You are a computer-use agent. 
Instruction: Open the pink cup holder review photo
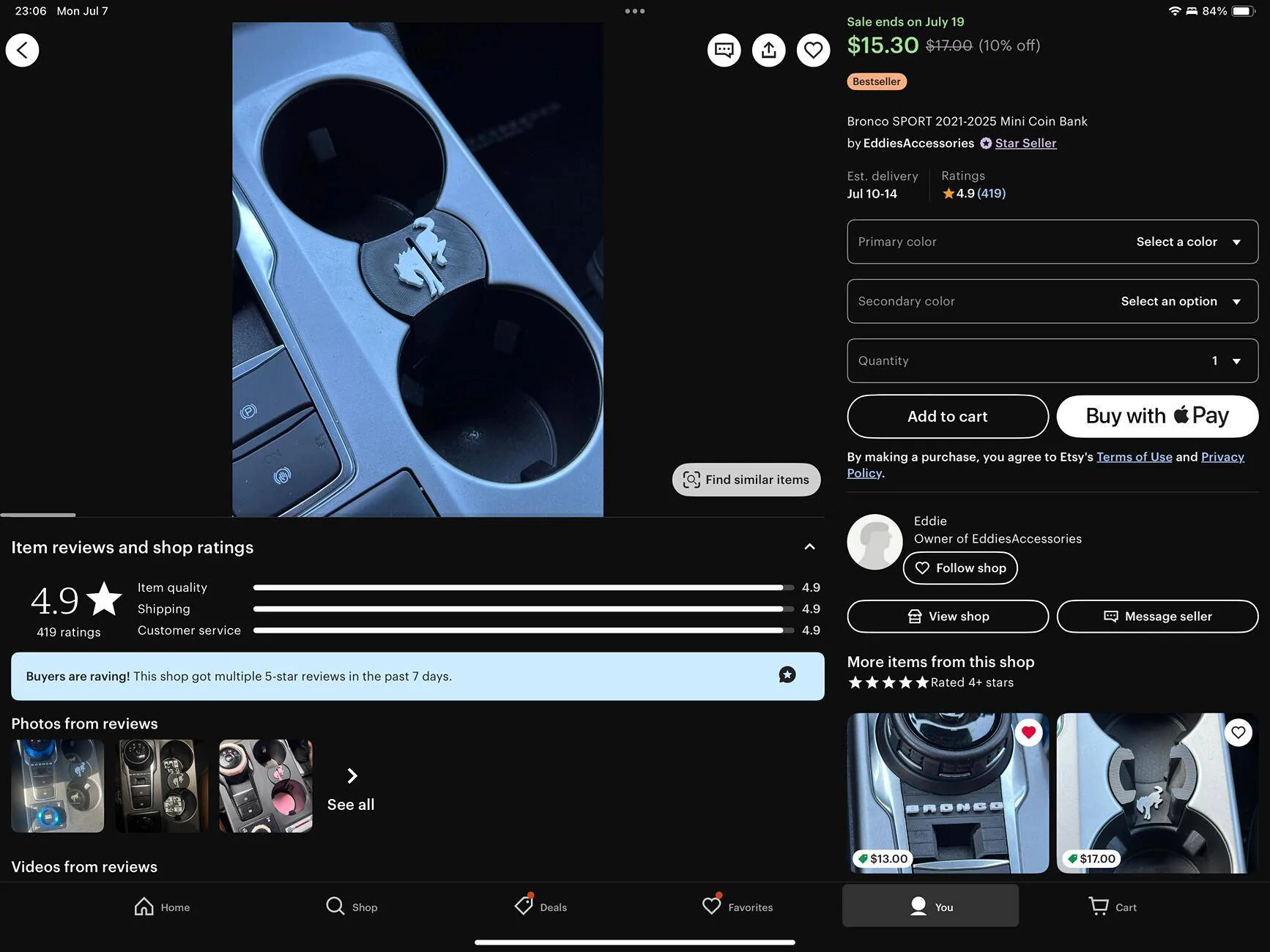(265, 786)
